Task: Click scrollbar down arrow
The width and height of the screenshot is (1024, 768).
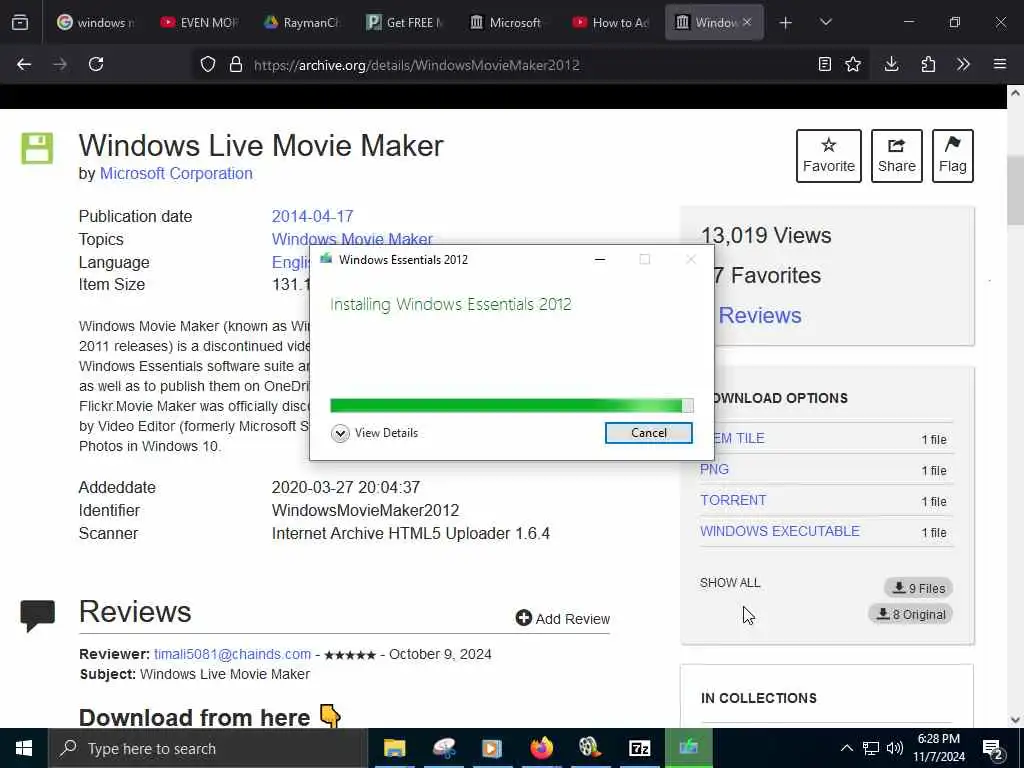Action: click(1015, 720)
